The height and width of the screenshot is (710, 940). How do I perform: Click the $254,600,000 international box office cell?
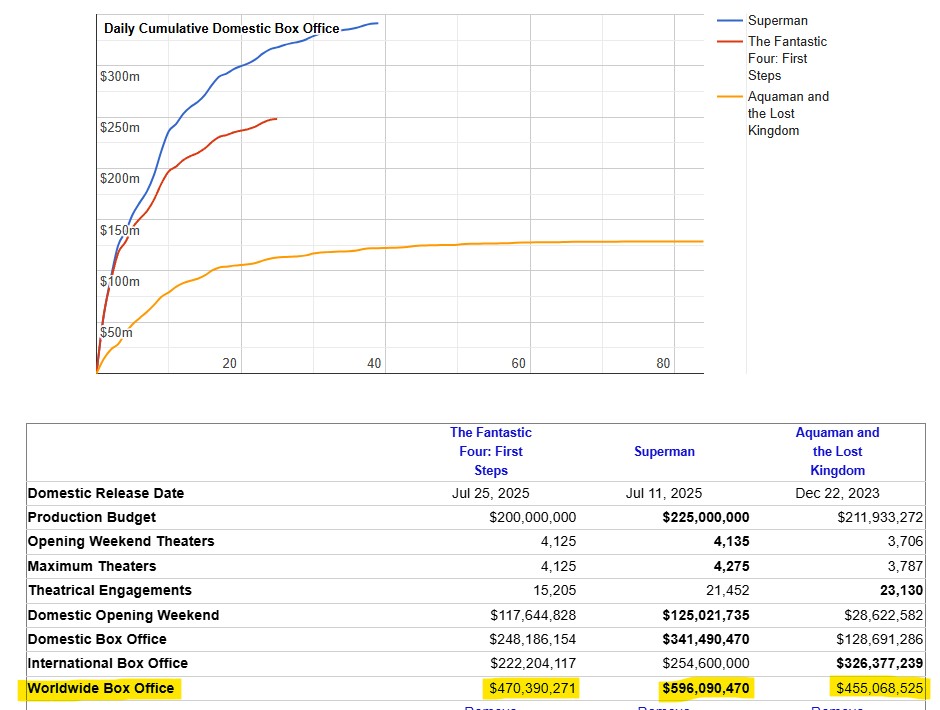(x=706, y=663)
